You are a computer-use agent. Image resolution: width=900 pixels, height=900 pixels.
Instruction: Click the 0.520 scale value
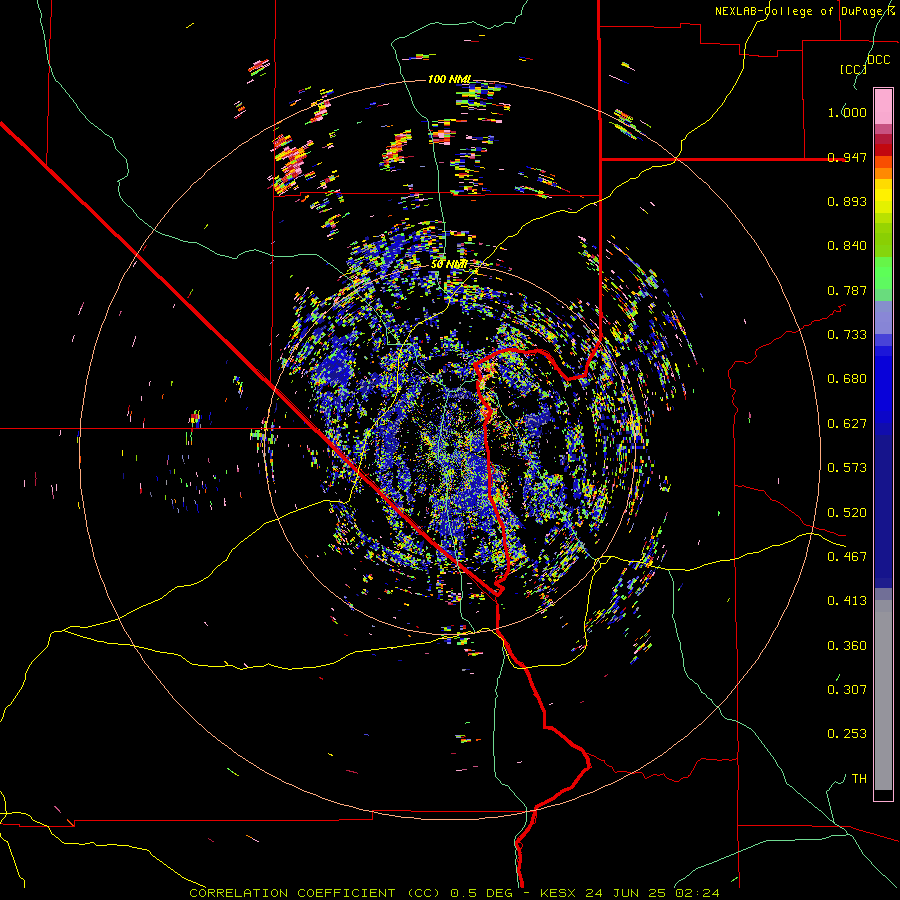point(847,513)
